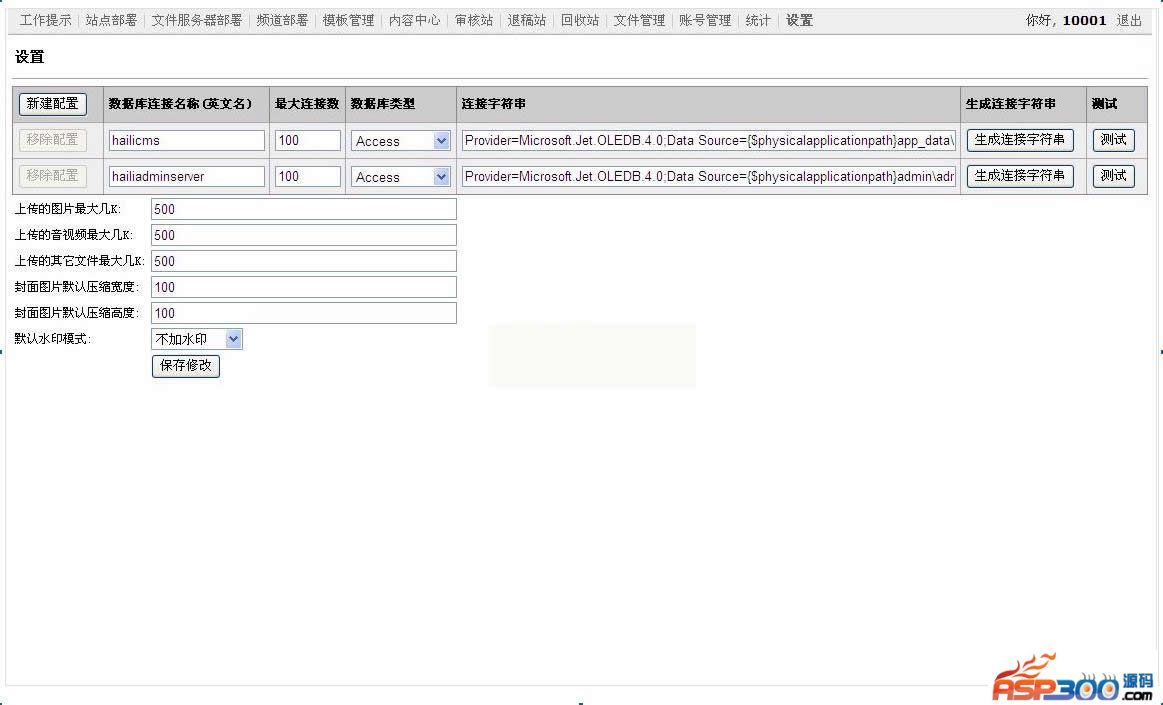Screen dimensions: 1163x705
Task: Focus the hailicms connection name field
Action: click(x=186, y=140)
